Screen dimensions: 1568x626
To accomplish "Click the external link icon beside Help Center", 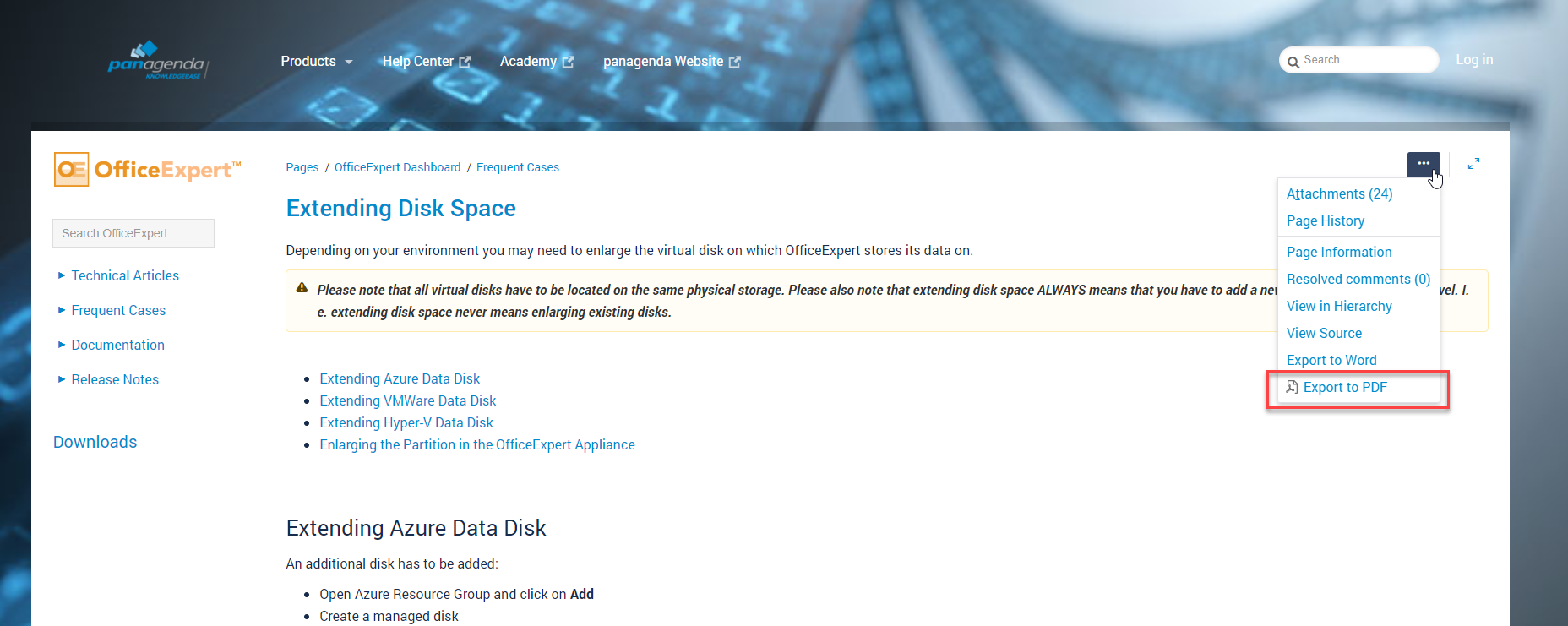I will (465, 62).
